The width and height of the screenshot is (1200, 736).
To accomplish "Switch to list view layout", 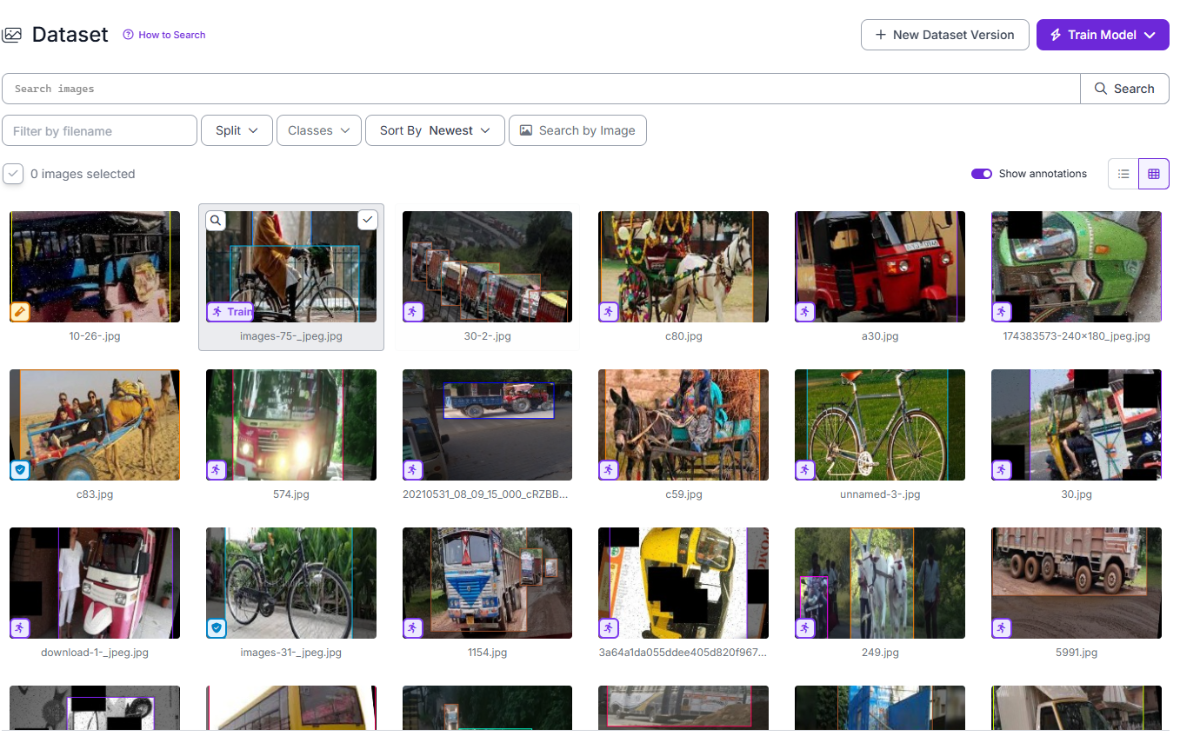I will [1123, 174].
